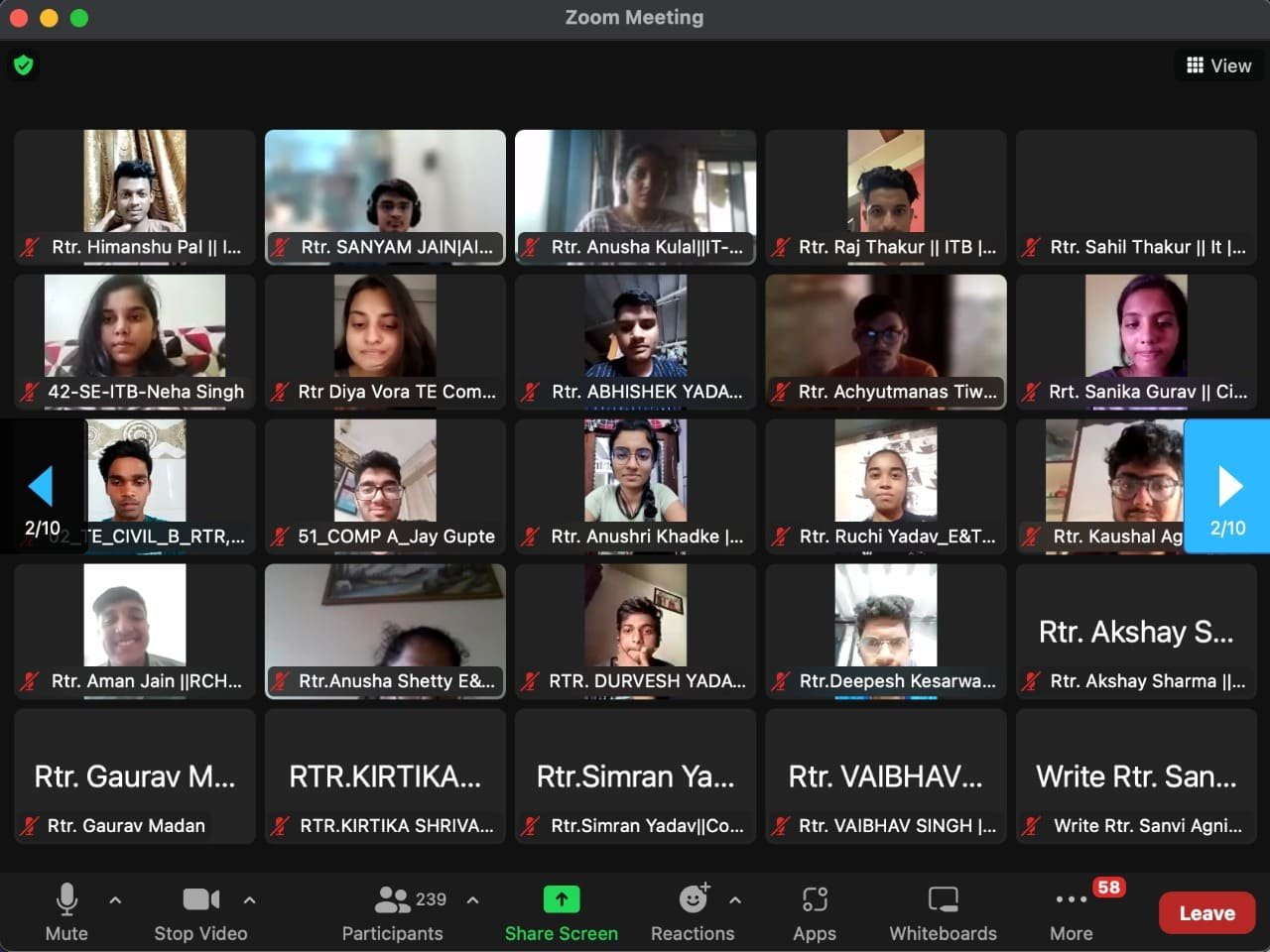Image resolution: width=1270 pixels, height=952 pixels.
Task: Expand the arrow next to Reactions
Action: point(735,899)
